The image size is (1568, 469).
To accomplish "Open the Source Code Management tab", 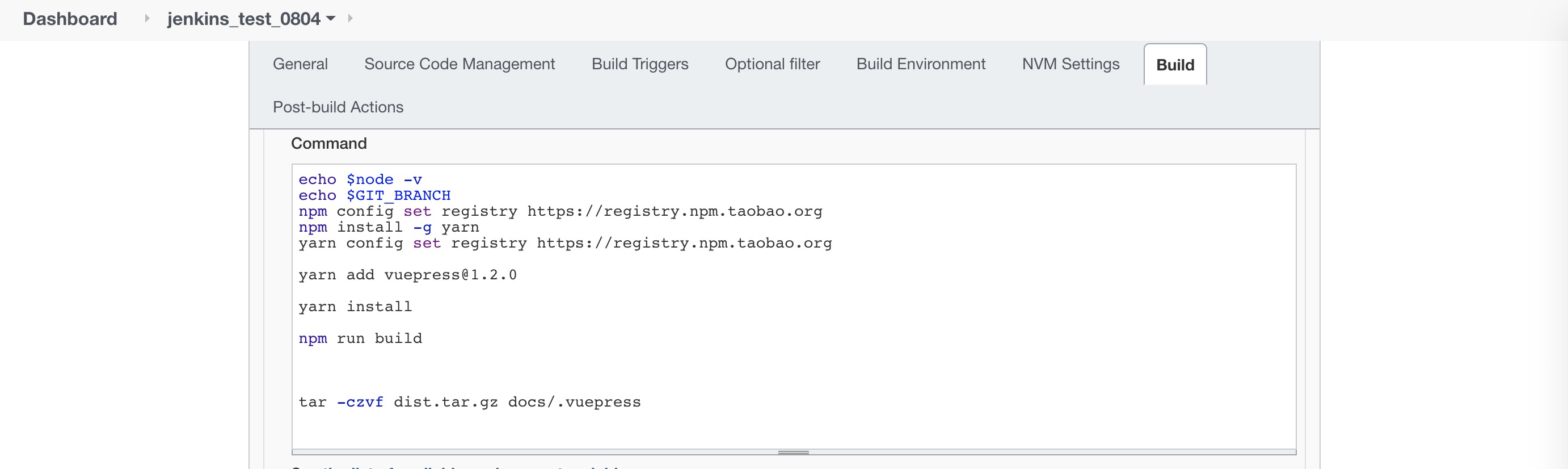I will (x=460, y=64).
